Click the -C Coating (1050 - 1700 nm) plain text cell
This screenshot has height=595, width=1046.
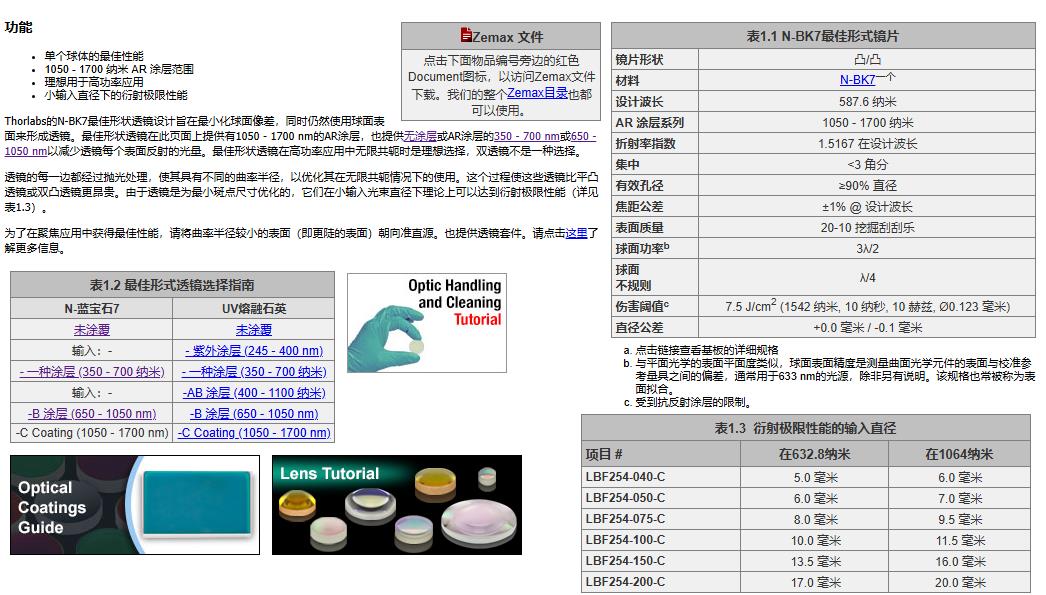pyautogui.click(x=91, y=433)
